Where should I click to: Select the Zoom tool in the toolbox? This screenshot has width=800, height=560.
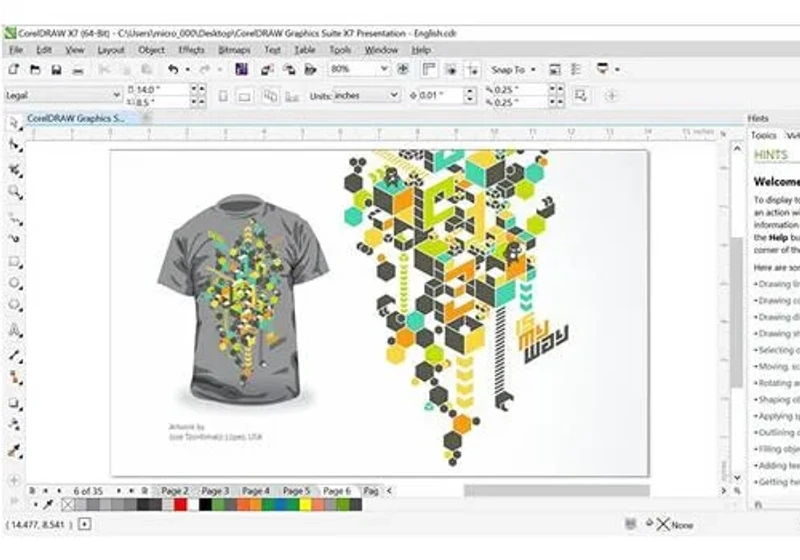(x=15, y=192)
